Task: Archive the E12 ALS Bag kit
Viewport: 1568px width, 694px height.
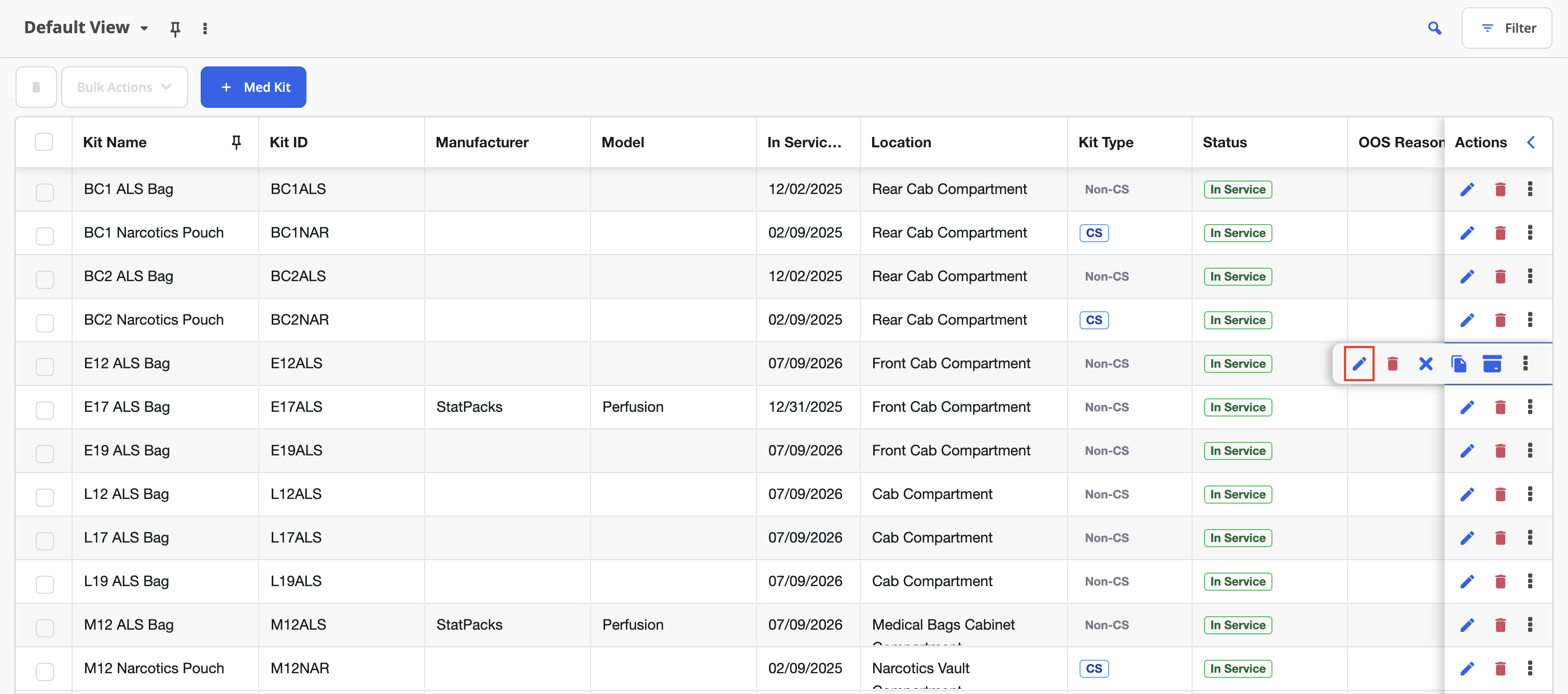Action: (x=1492, y=364)
